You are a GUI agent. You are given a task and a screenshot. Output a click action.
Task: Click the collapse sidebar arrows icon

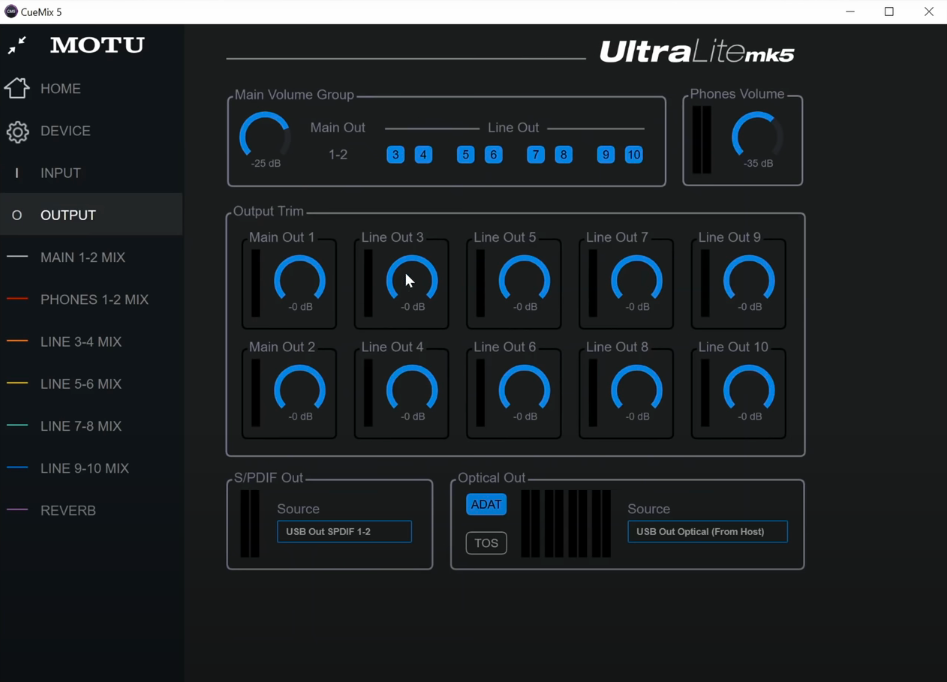[17, 46]
